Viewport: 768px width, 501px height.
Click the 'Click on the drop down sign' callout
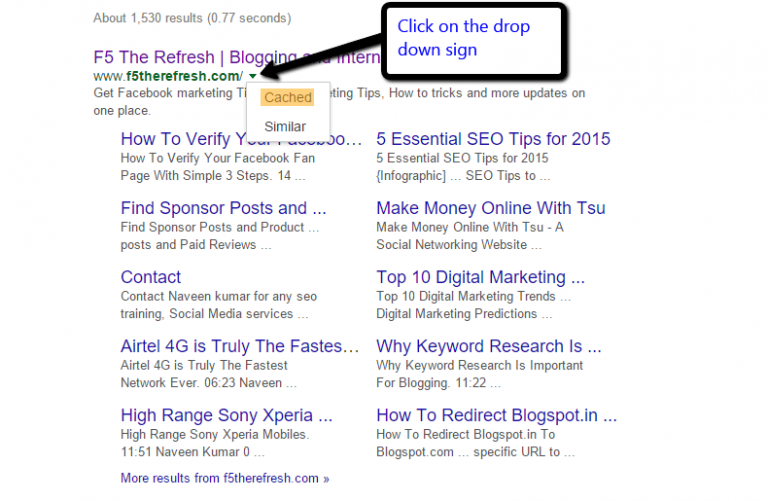465,38
